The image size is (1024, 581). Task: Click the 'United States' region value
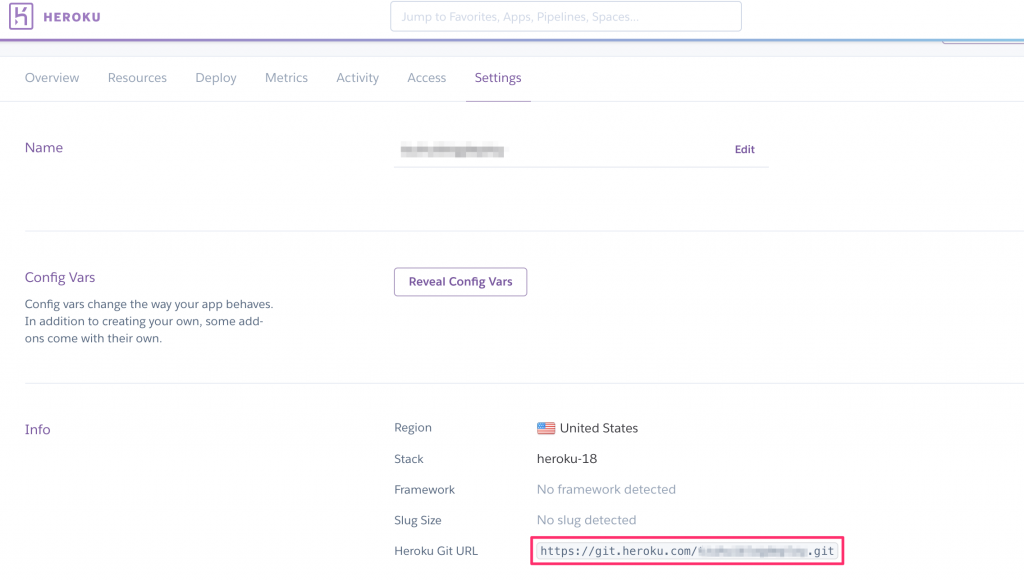[599, 428]
